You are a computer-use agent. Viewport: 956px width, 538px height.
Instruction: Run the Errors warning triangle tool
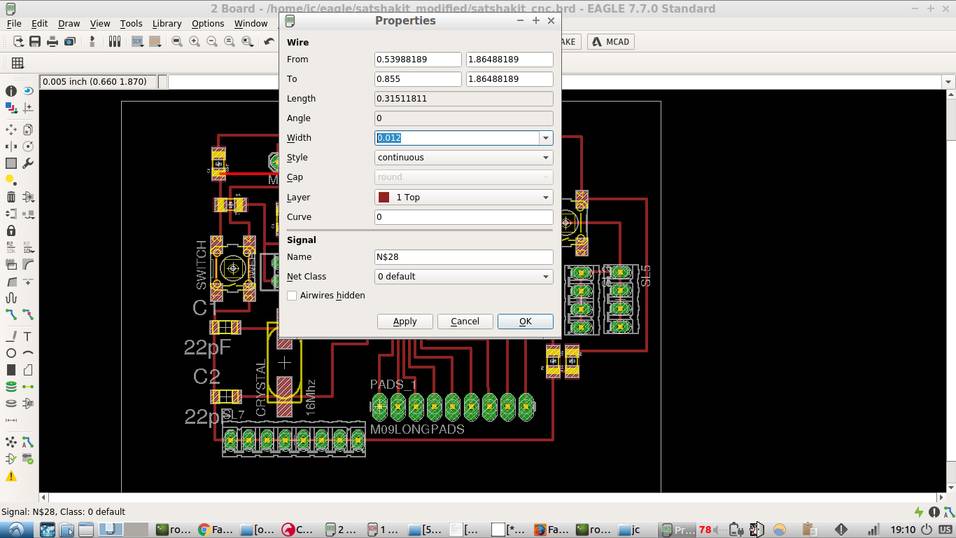point(11,476)
